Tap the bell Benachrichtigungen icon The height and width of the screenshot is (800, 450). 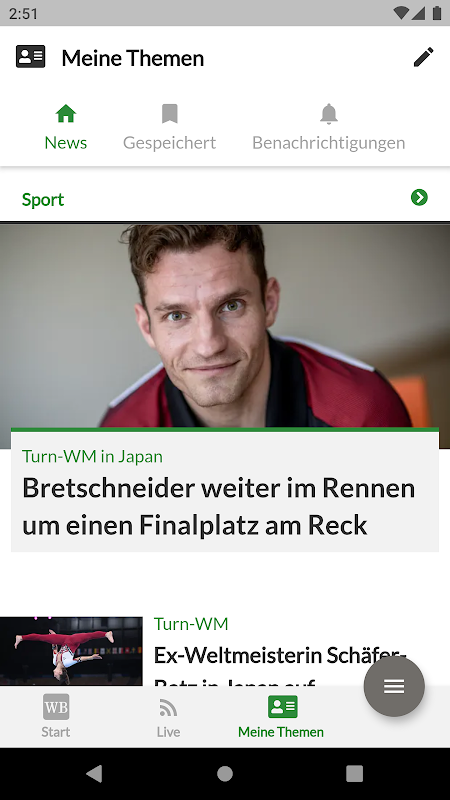329,113
